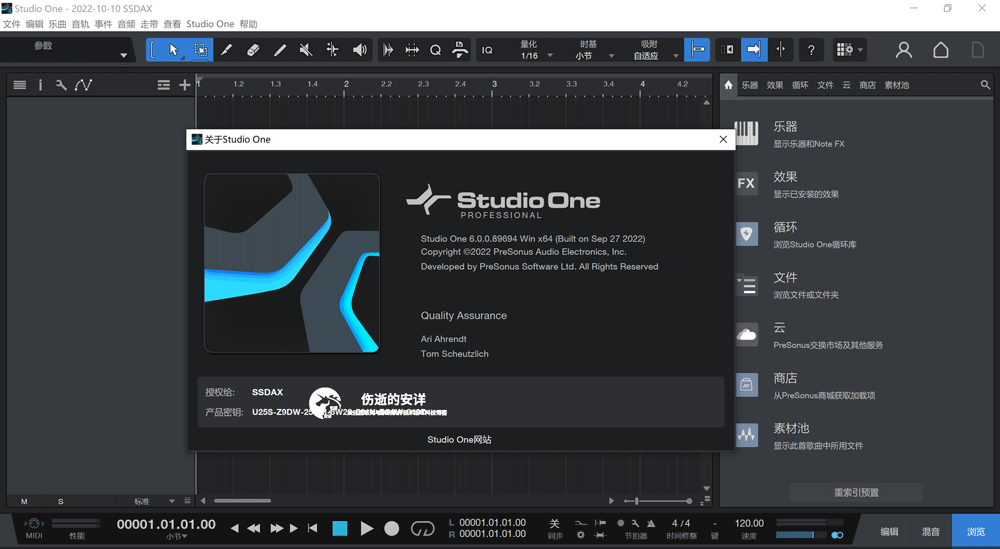Select the Paint pencil tool
This screenshot has height=549, width=1000.
click(279, 50)
